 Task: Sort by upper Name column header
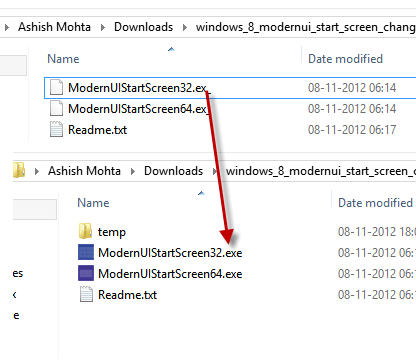pyautogui.click(x=63, y=59)
